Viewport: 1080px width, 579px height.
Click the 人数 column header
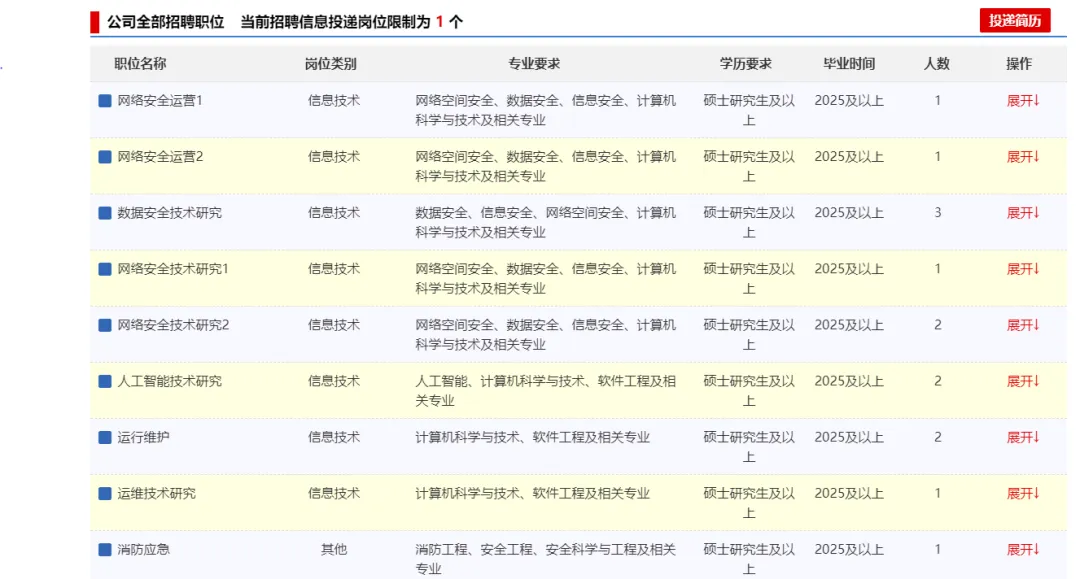pyautogui.click(x=937, y=64)
